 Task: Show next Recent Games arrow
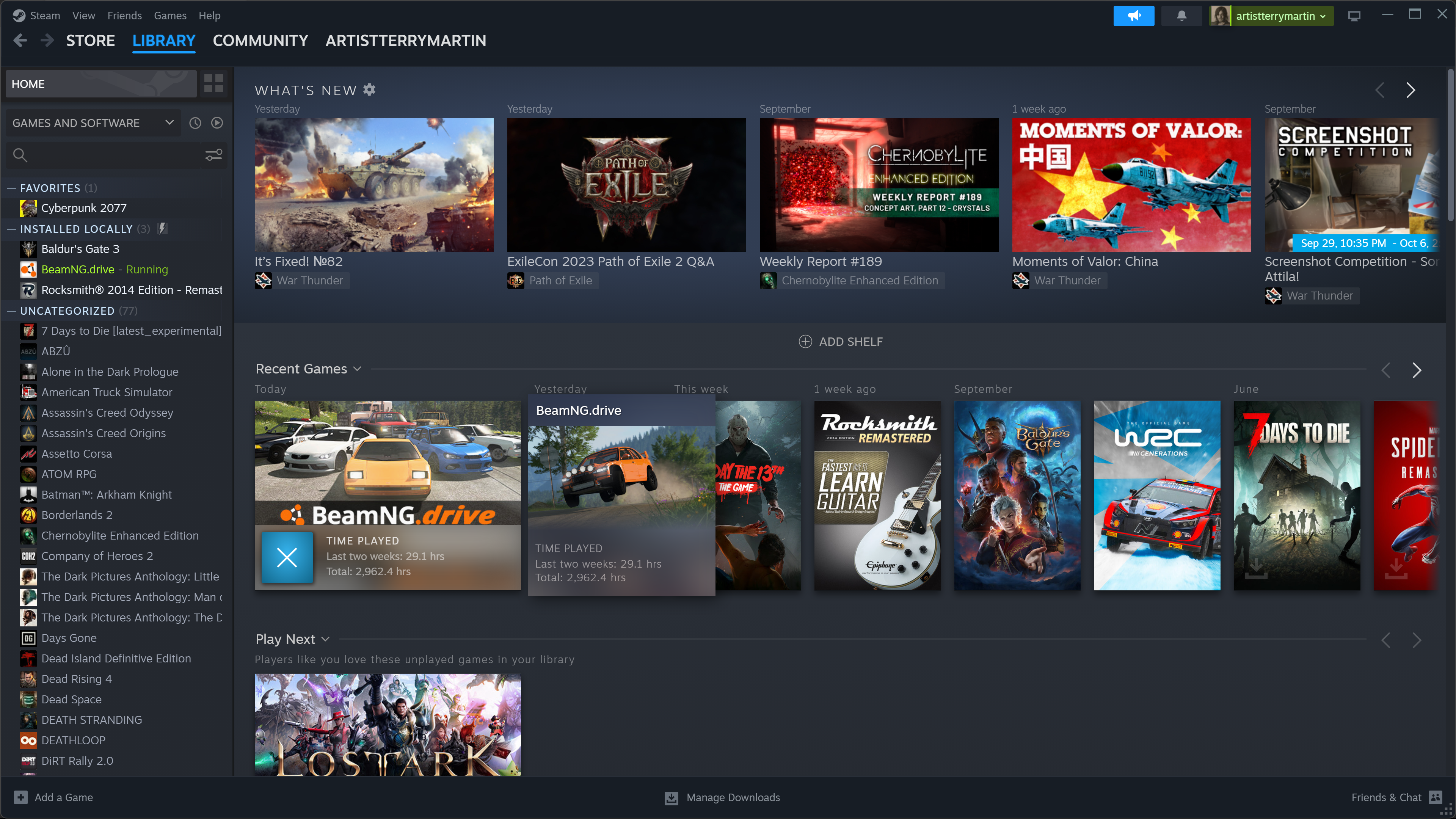click(x=1417, y=370)
